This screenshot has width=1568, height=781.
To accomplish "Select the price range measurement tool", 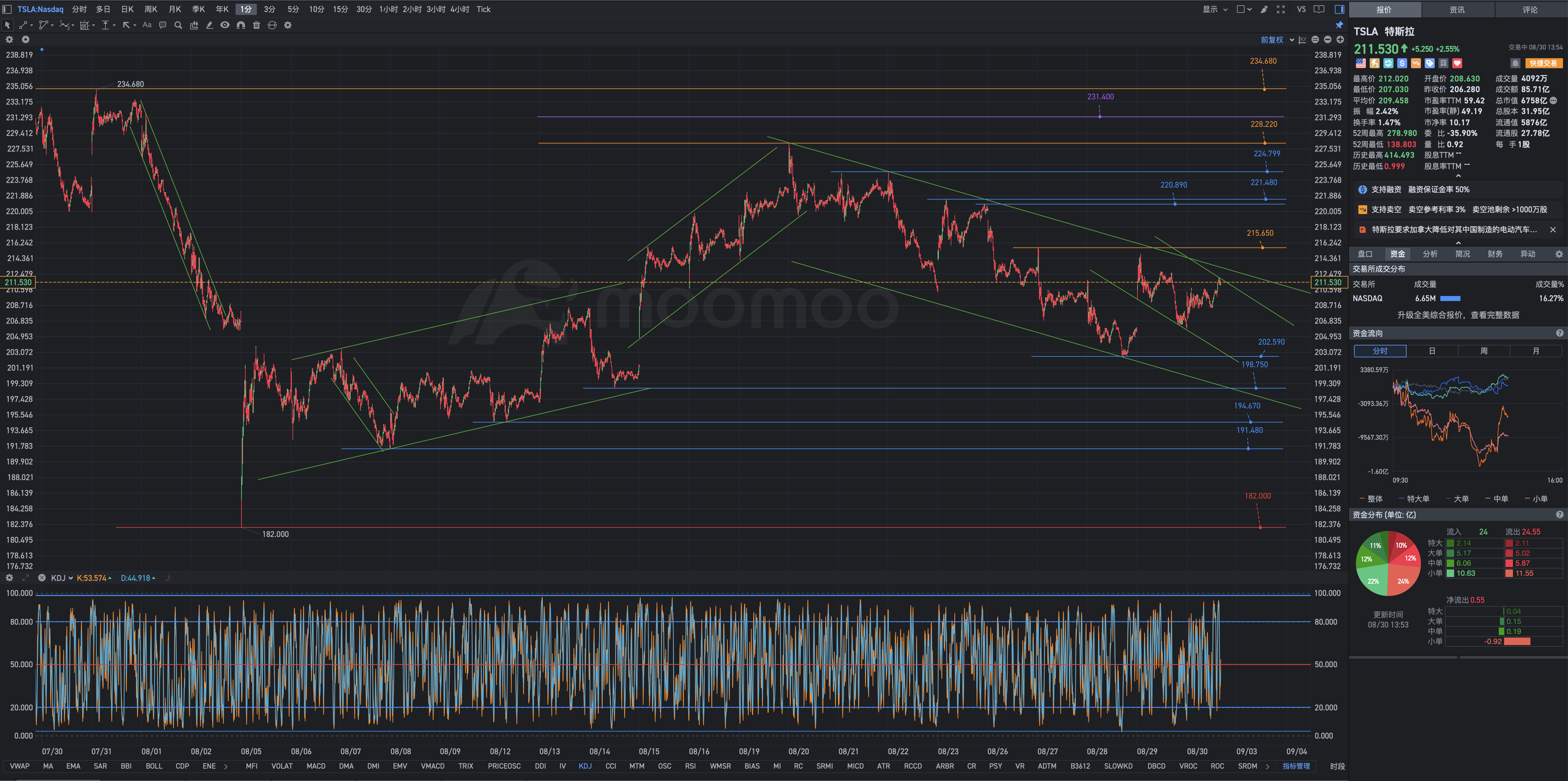I will (105, 25).
